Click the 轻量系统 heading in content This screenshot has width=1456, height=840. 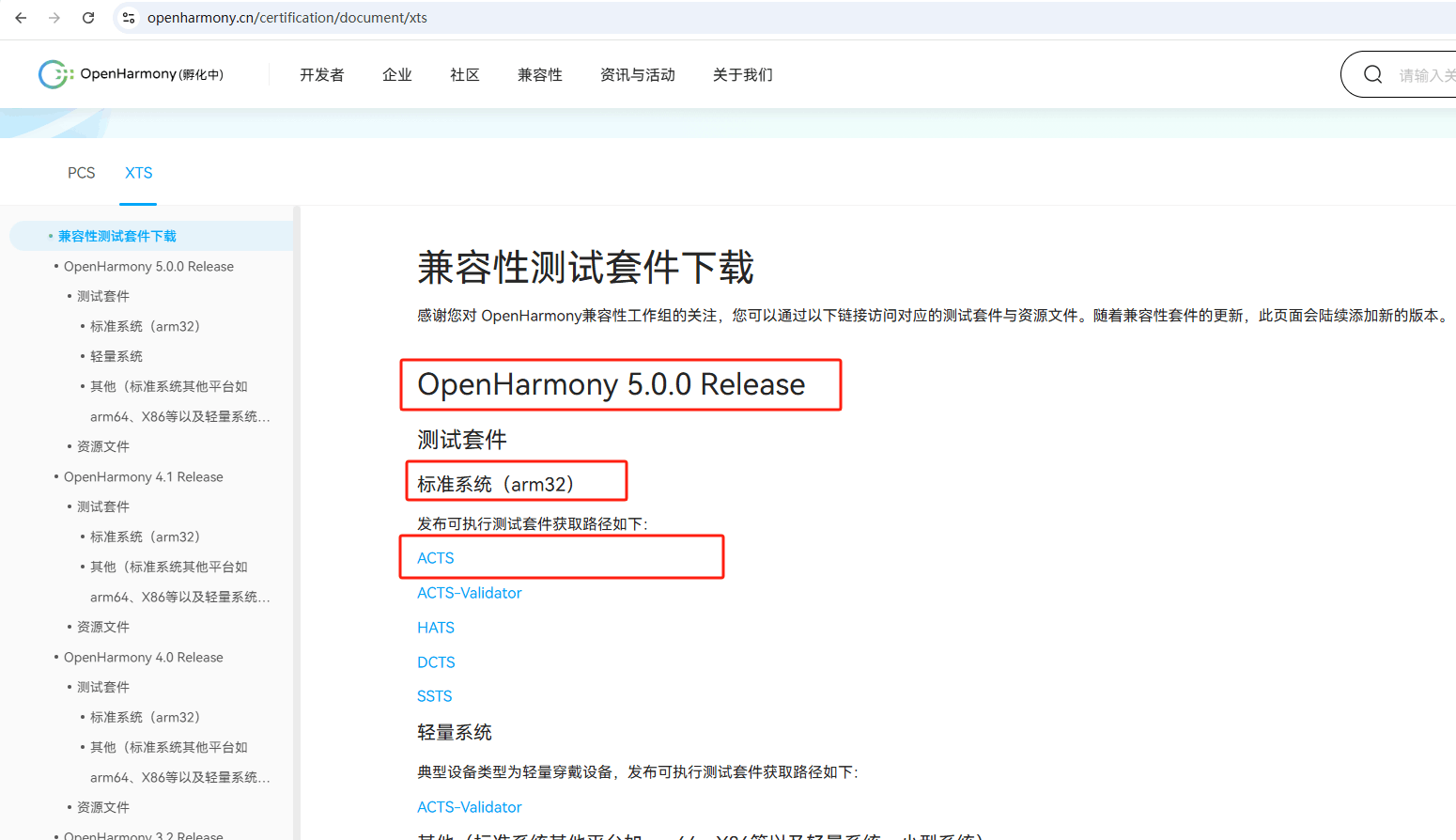click(x=455, y=732)
